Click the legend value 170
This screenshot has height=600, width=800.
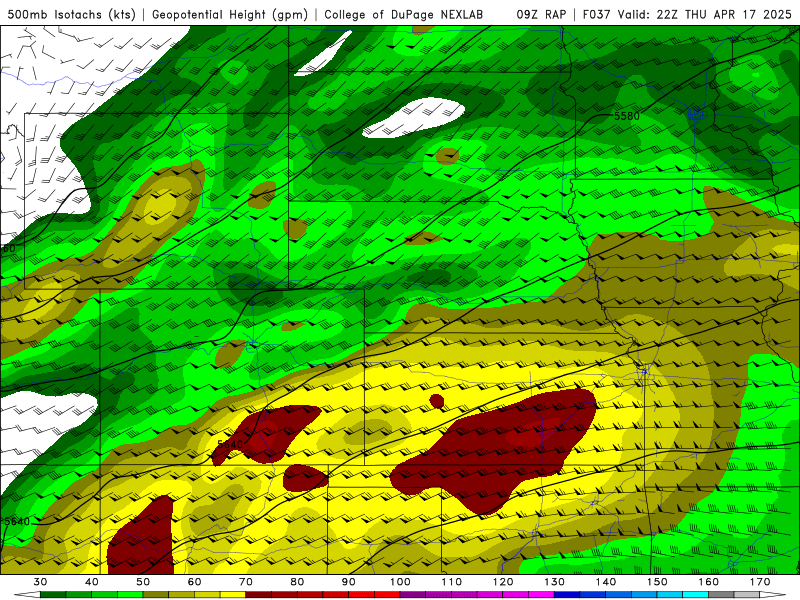(x=760, y=582)
